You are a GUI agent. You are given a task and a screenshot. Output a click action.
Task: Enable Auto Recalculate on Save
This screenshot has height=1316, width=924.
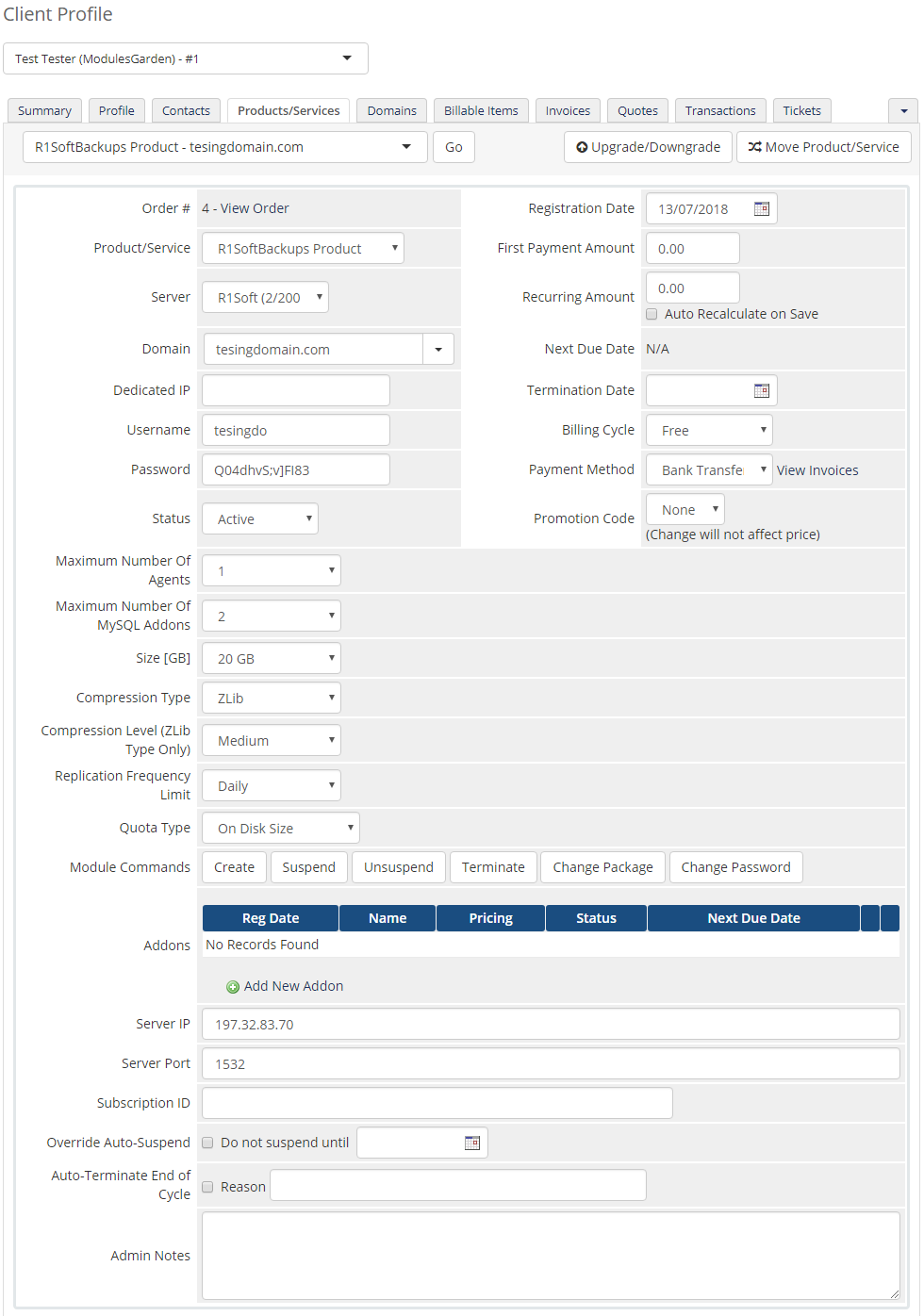pyautogui.click(x=652, y=314)
